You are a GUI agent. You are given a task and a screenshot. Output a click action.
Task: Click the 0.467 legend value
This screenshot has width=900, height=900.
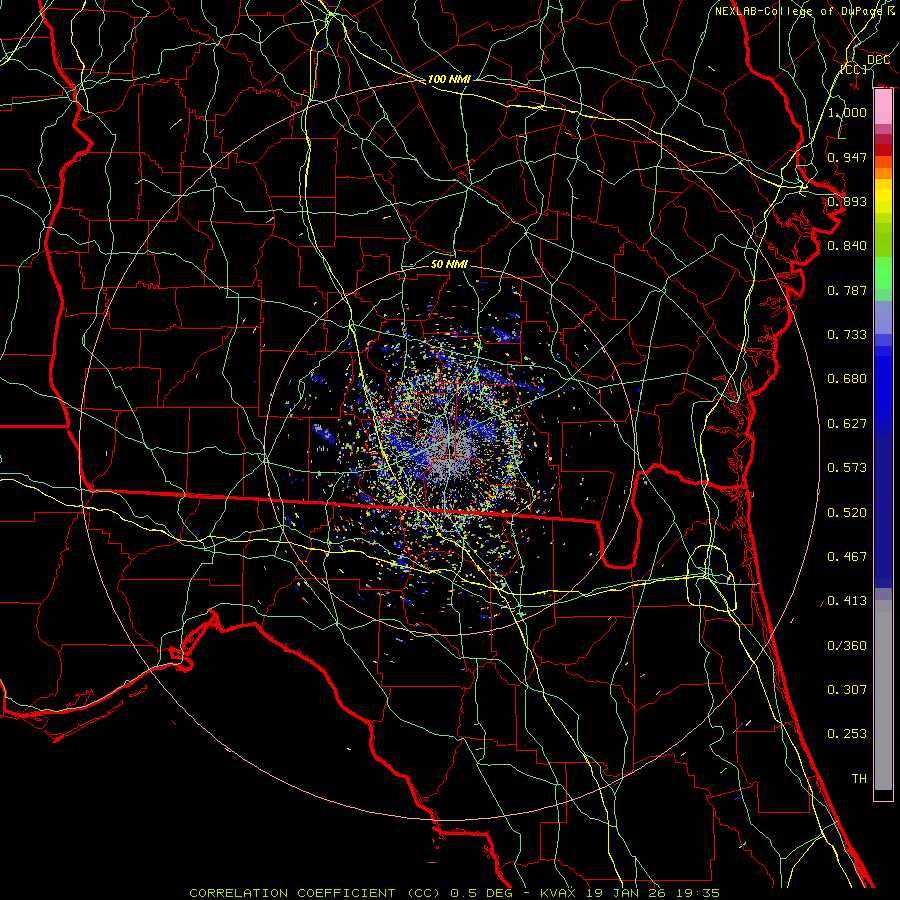pos(847,557)
